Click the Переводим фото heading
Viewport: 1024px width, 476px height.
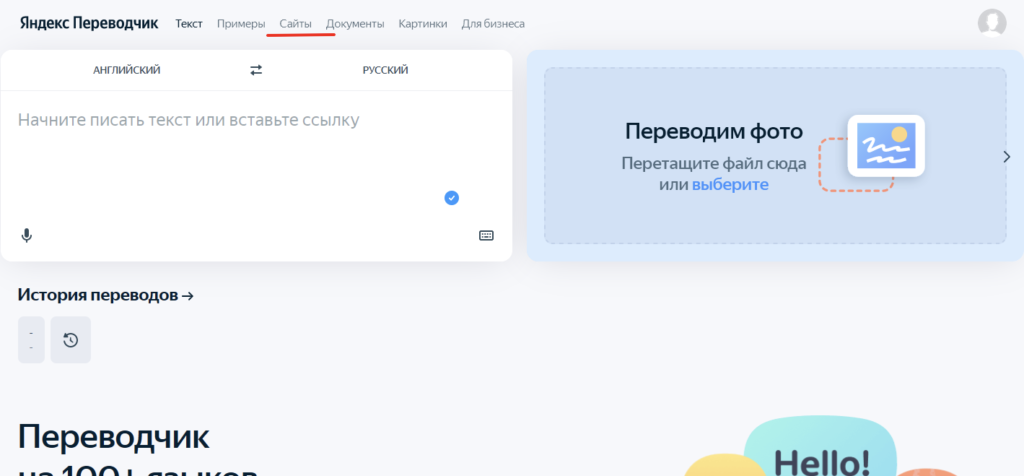[x=714, y=131]
